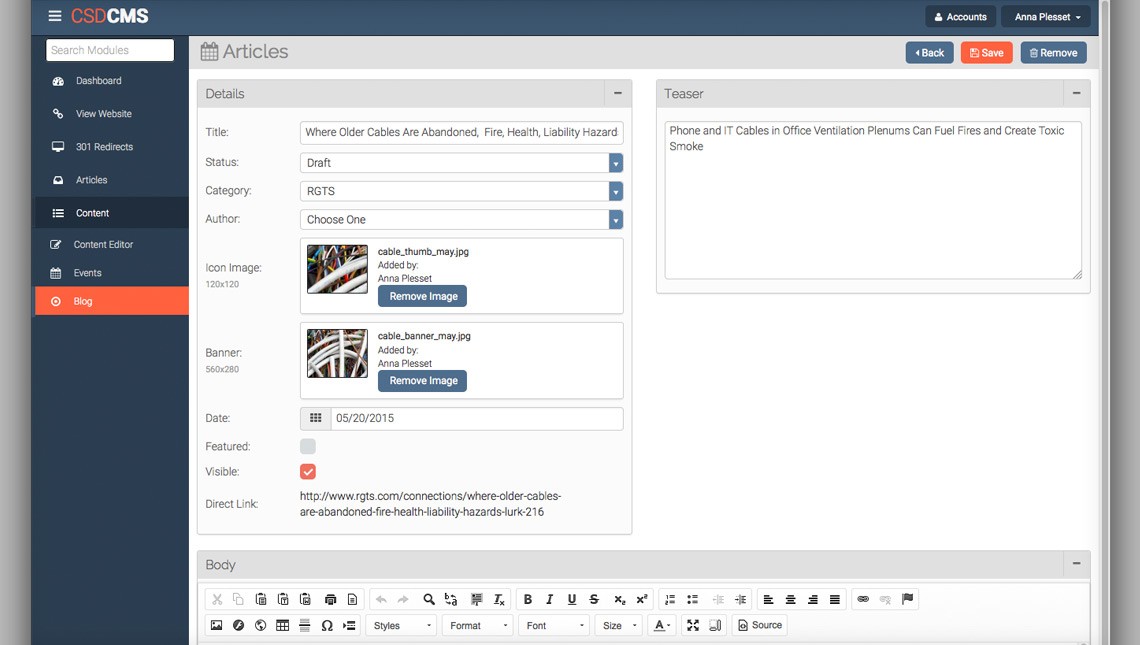Open the Author dropdown
The height and width of the screenshot is (645, 1140).
point(461,220)
